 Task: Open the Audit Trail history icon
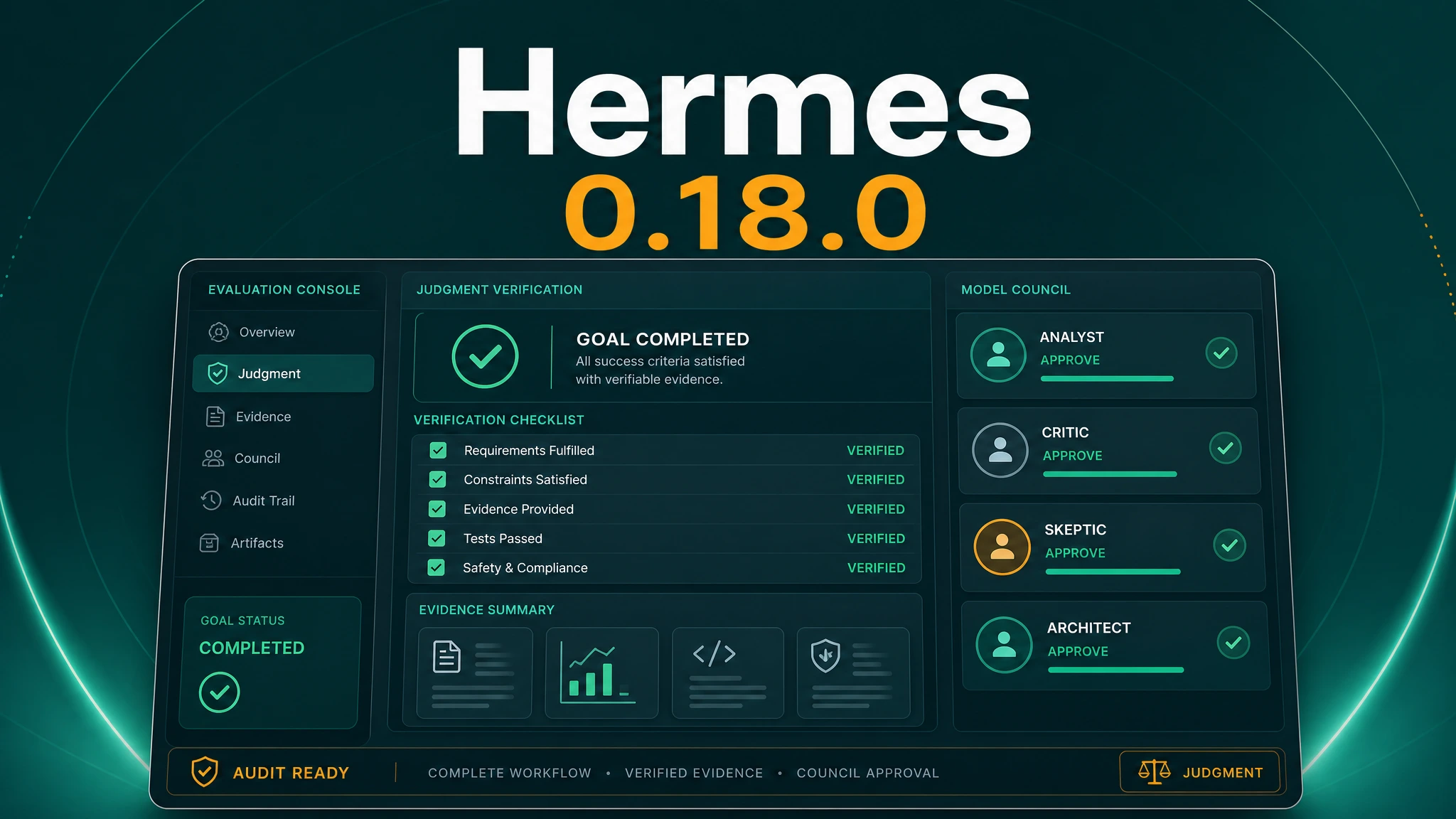(x=211, y=500)
